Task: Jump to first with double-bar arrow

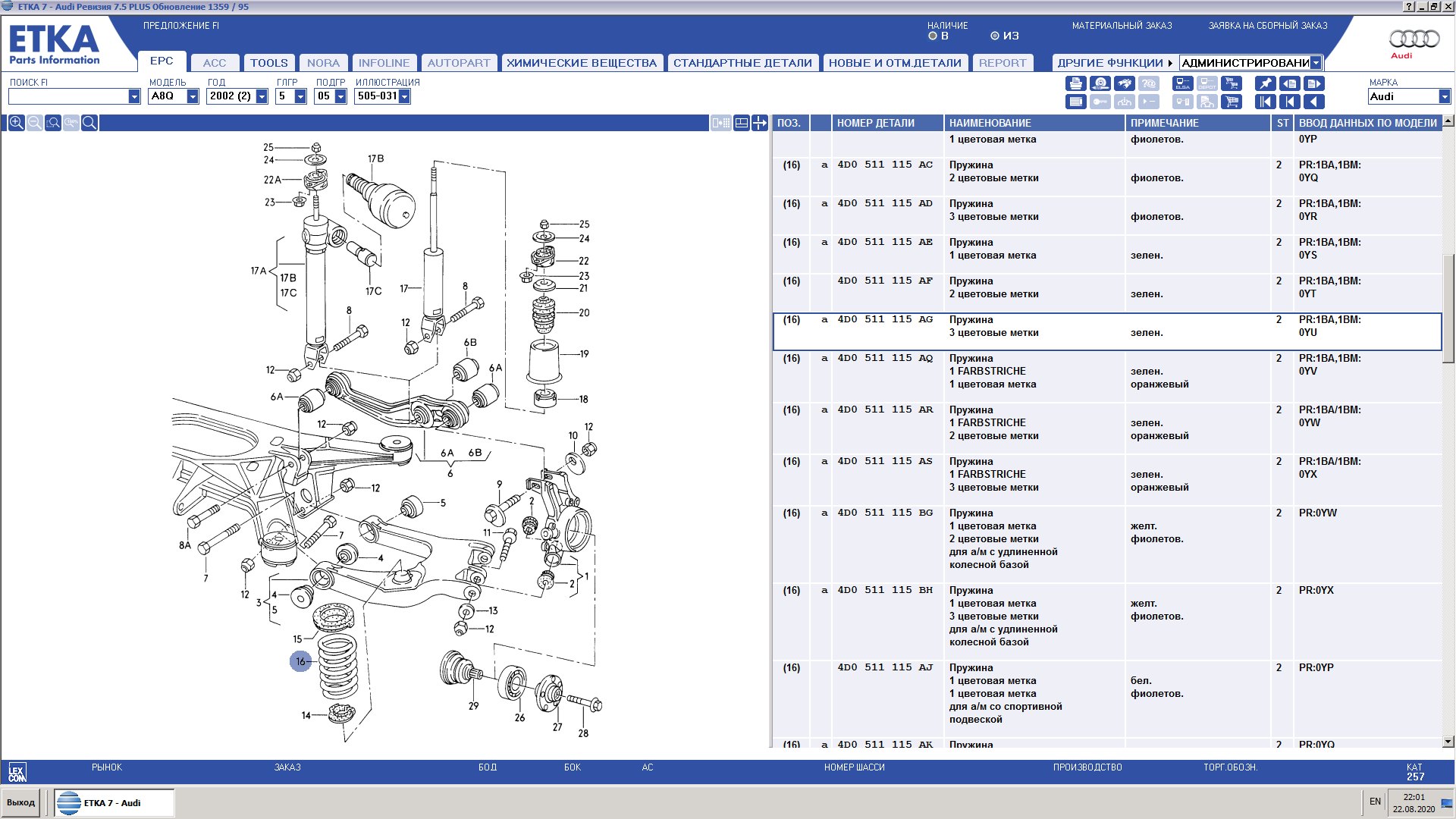Action: 1266,102
